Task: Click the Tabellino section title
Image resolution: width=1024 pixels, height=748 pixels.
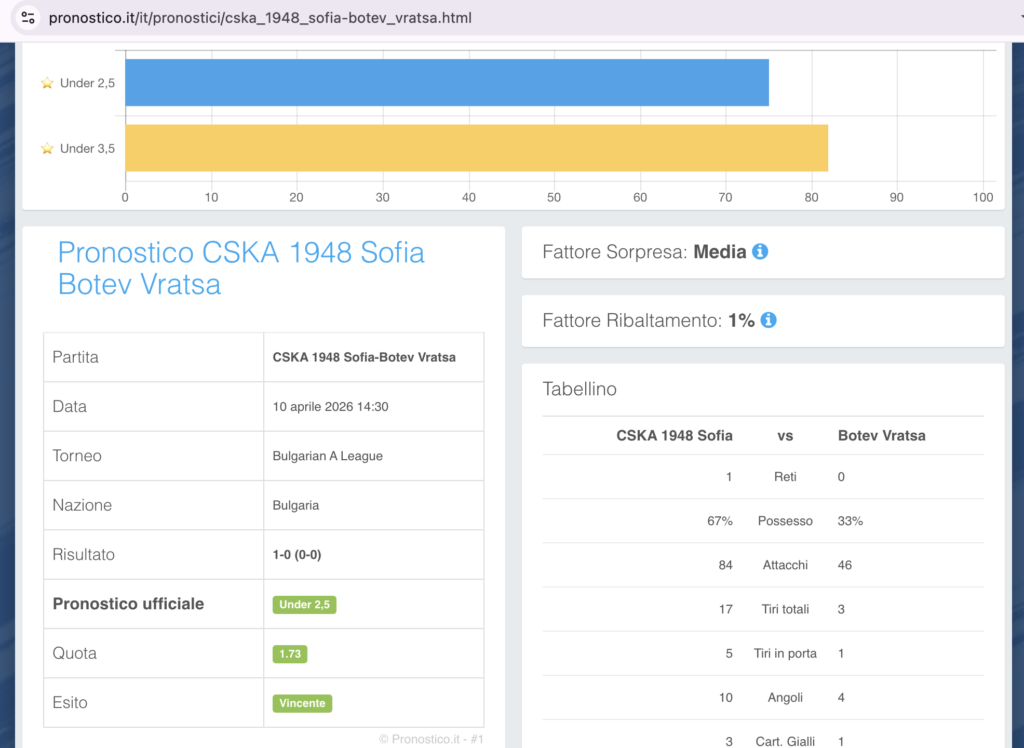Action: coord(580,389)
